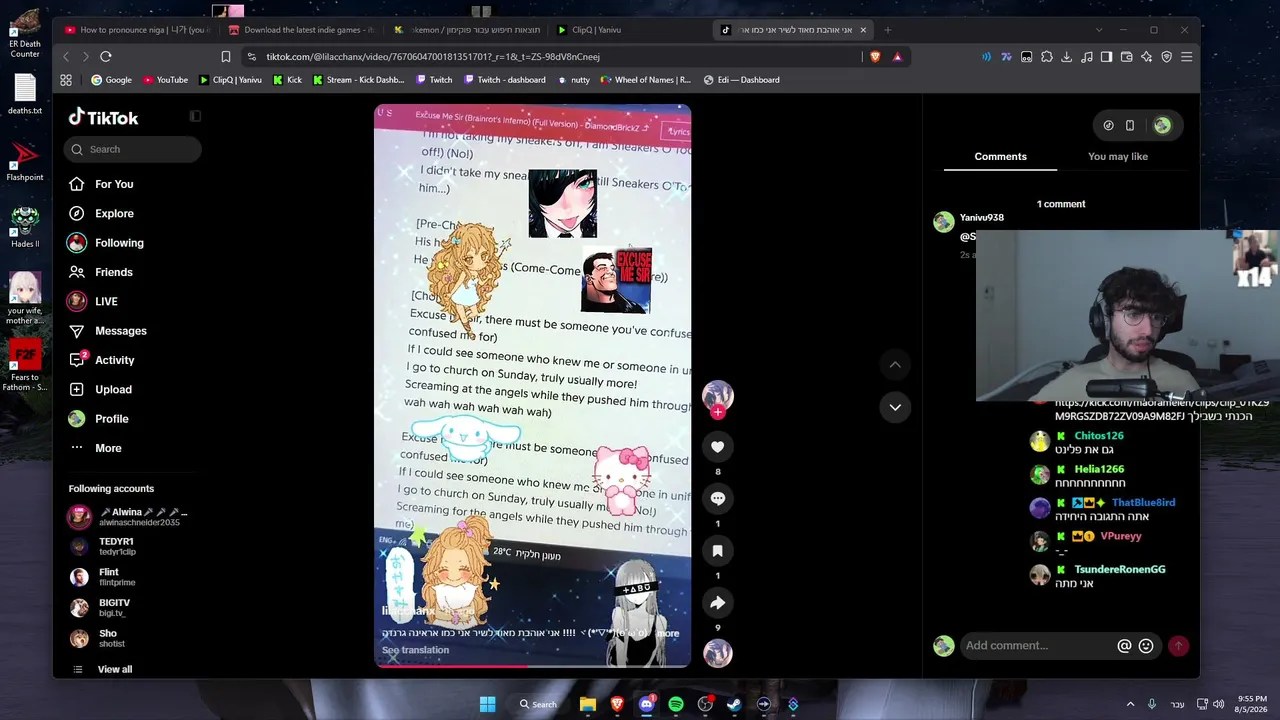Expand the caption with more
The width and height of the screenshot is (1280, 720).
668,633
